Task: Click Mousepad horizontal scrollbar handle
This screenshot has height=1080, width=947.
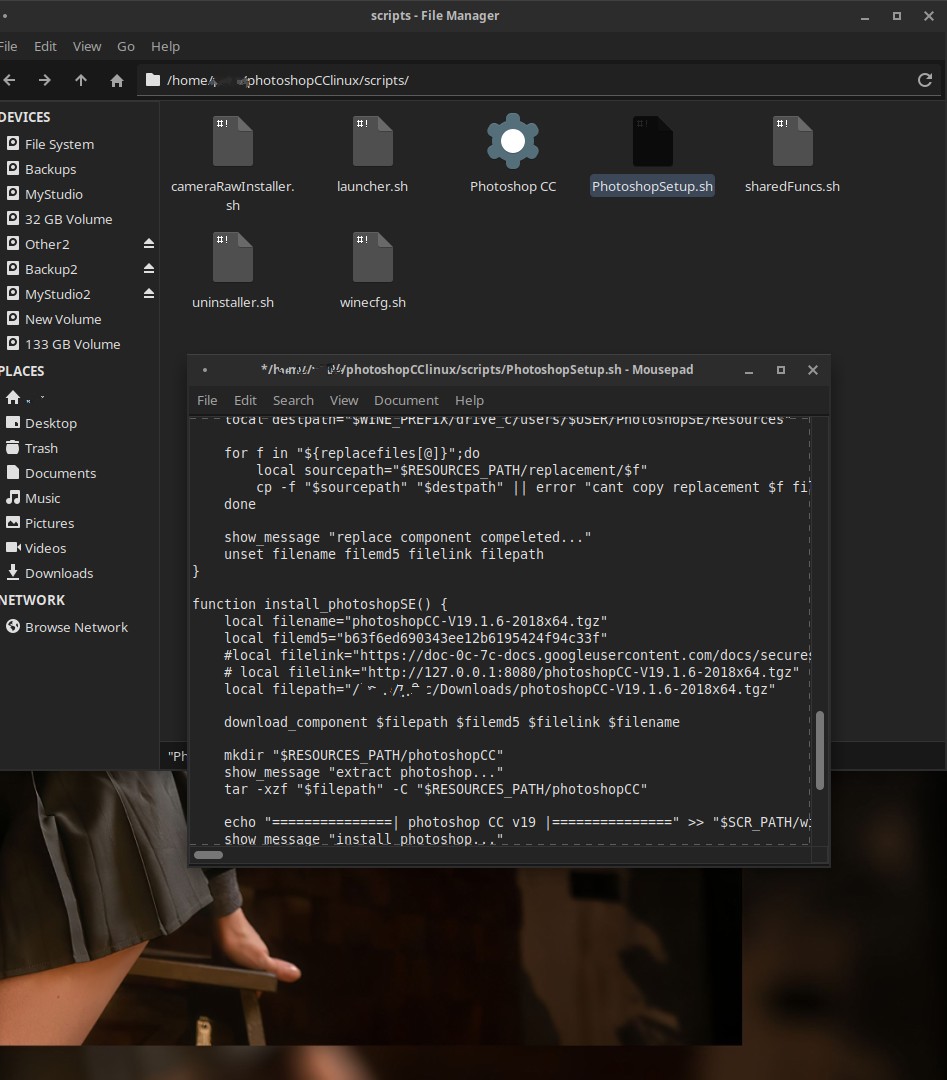Action: [209, 855]
